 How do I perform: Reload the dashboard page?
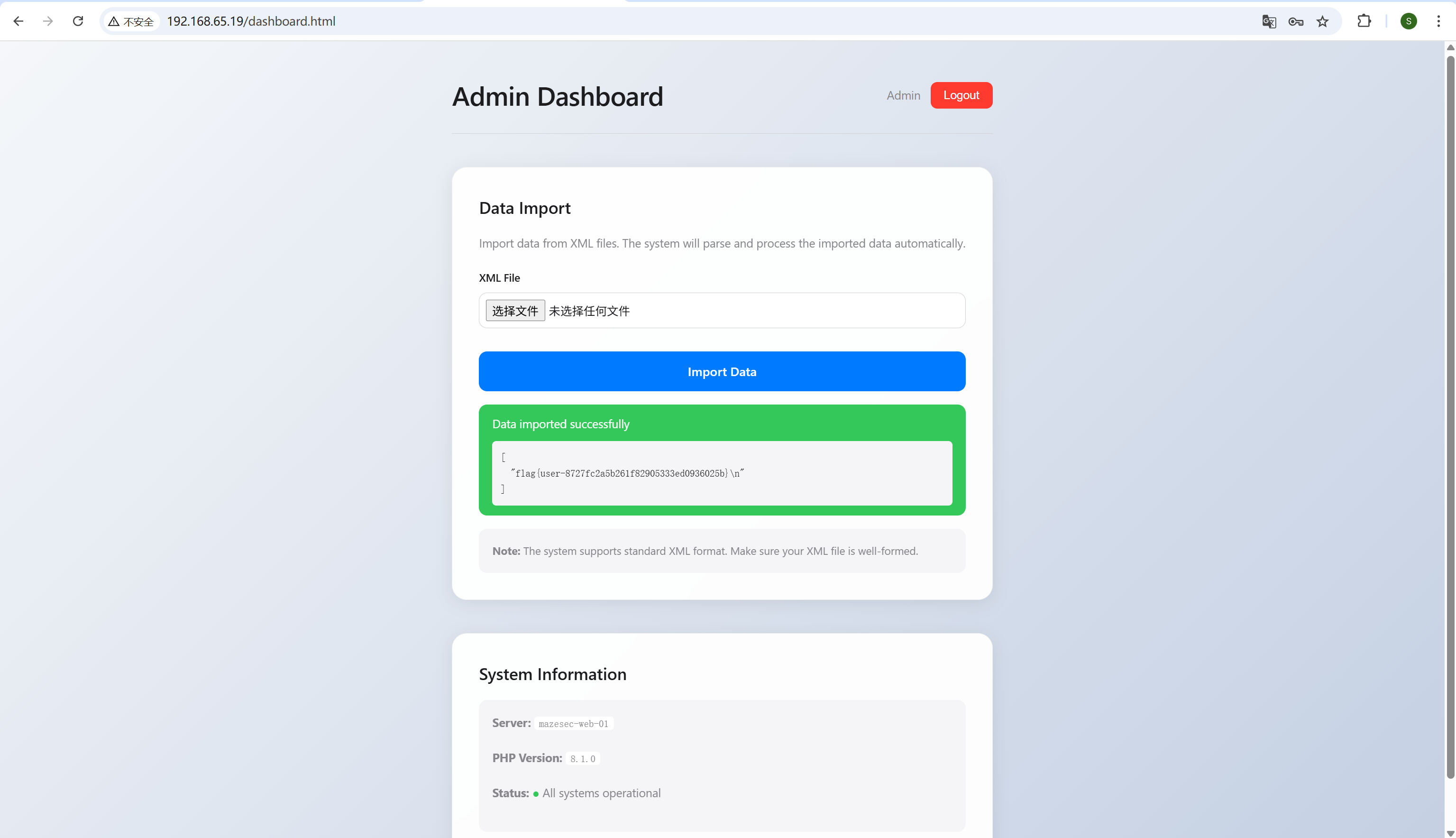(x=78, y=21)
